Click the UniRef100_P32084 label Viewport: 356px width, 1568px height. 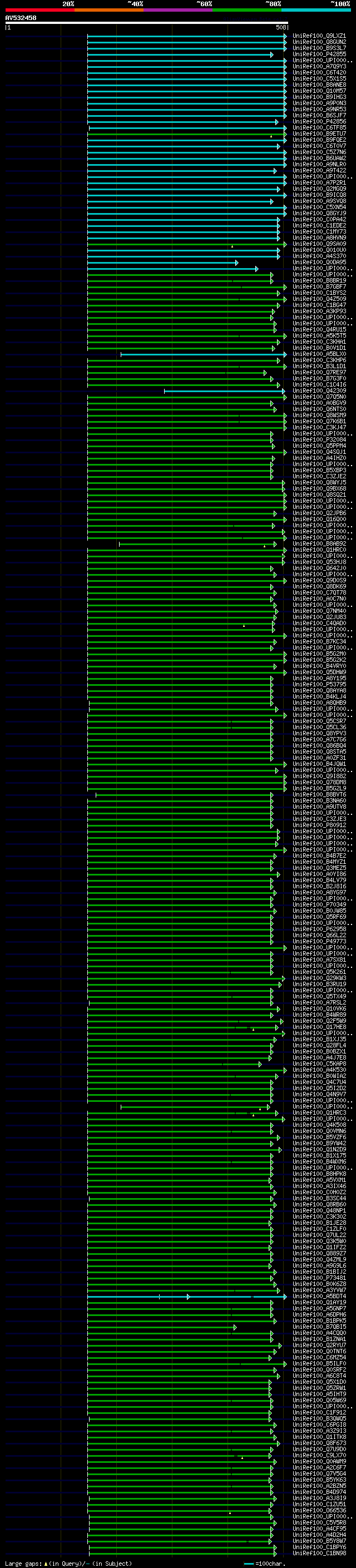pyautogui.click(x=319, y=440)
